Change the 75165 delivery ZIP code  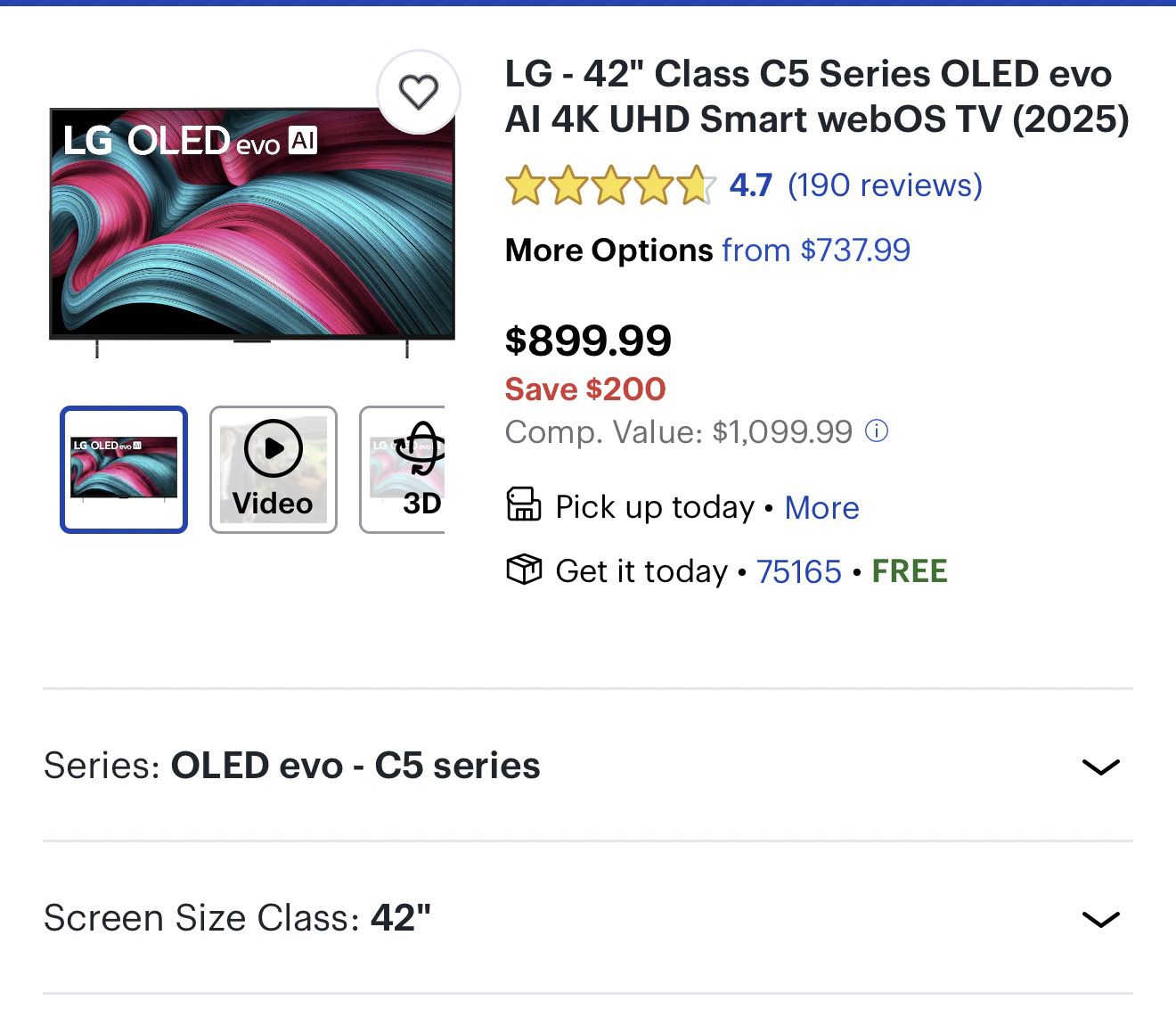[x=798, y=571]
